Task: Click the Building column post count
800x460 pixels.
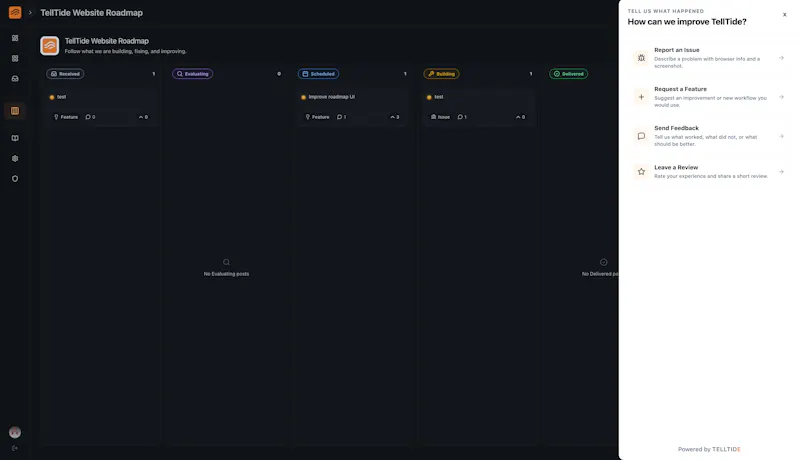Action: click(x=531, y=74)
